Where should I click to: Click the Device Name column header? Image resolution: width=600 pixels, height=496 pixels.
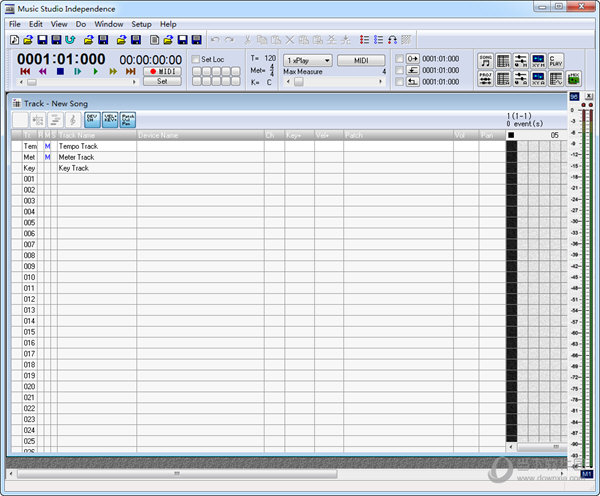click(200, 135)
